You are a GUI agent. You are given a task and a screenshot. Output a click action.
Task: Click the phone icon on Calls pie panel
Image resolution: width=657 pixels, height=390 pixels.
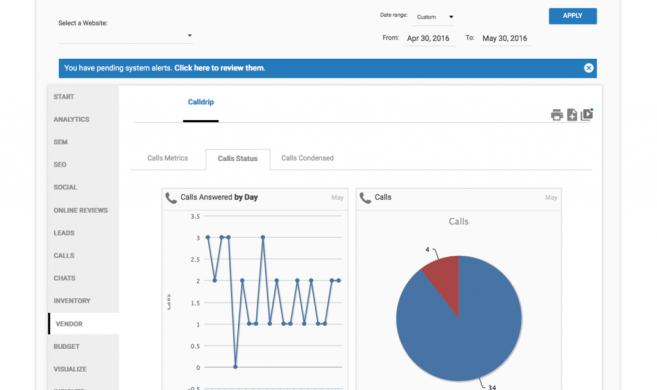pos(365,198)
